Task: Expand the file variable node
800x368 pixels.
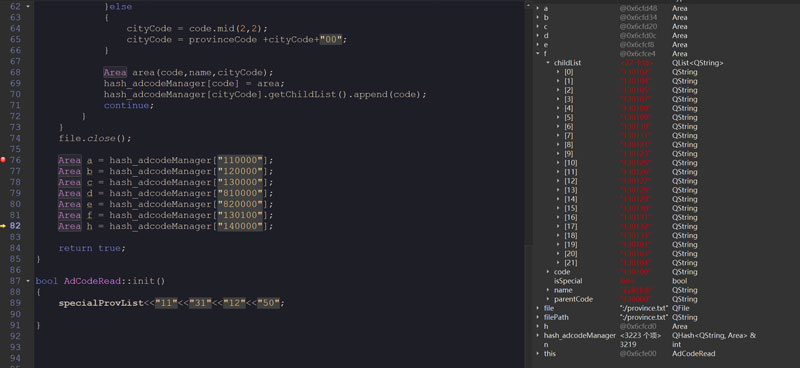Action: coord(538,308)
